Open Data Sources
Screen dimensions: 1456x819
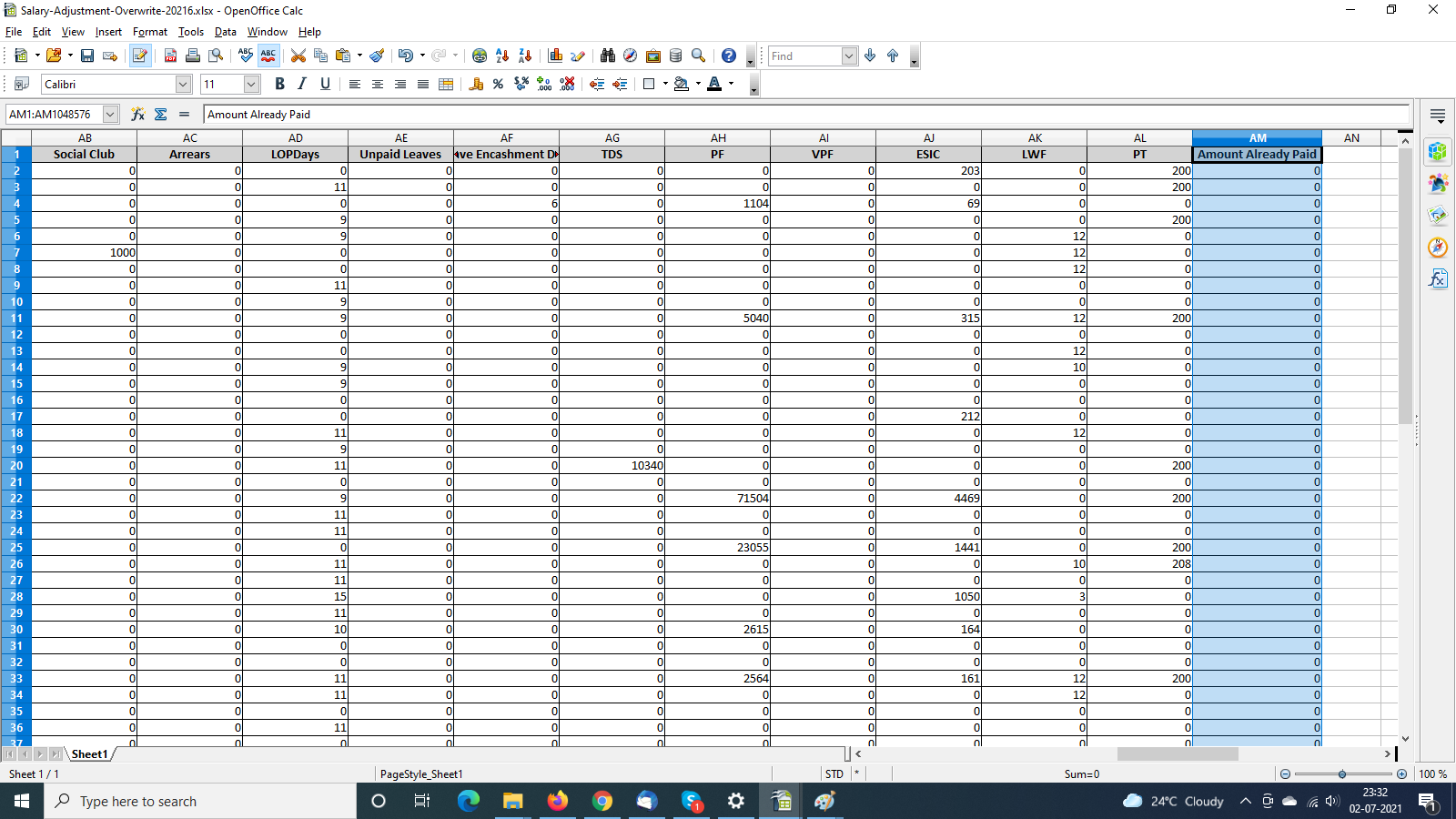coord(675,56)
